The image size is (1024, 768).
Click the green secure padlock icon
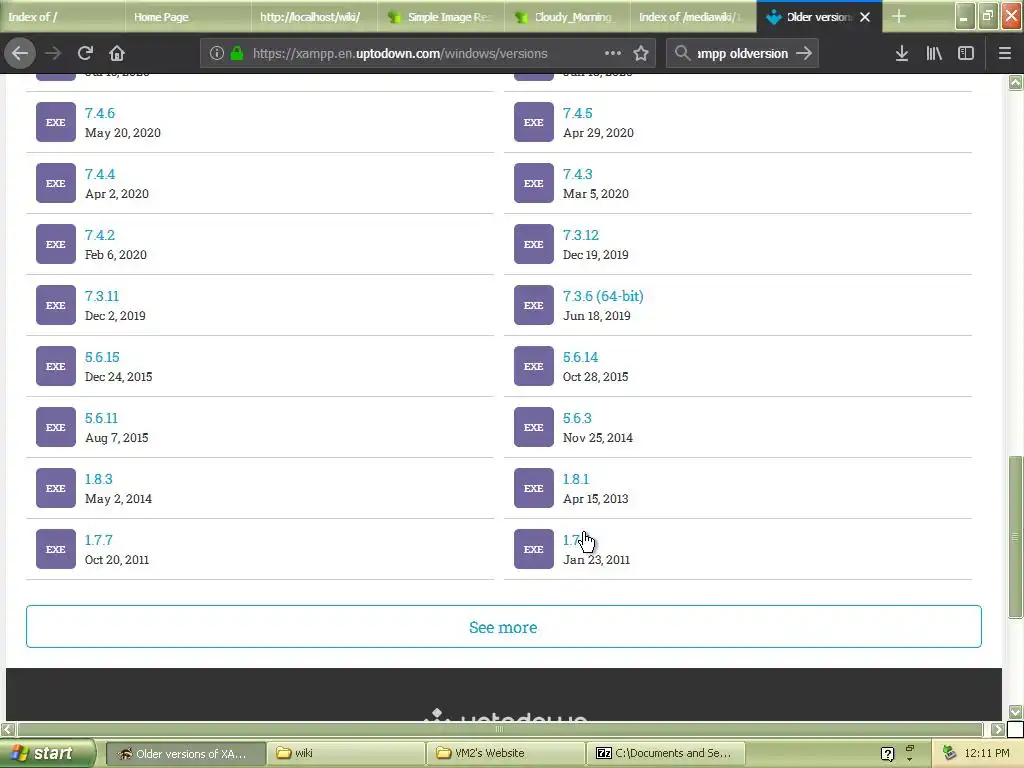(x=237, y=54)
